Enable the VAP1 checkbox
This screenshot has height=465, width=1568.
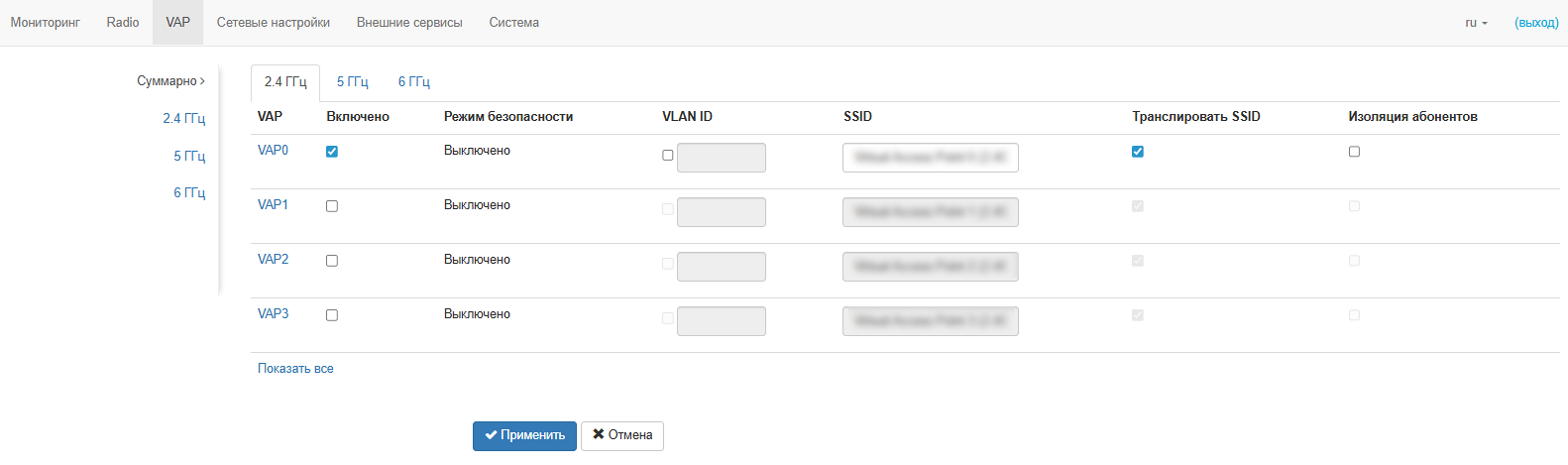point(332,206)
